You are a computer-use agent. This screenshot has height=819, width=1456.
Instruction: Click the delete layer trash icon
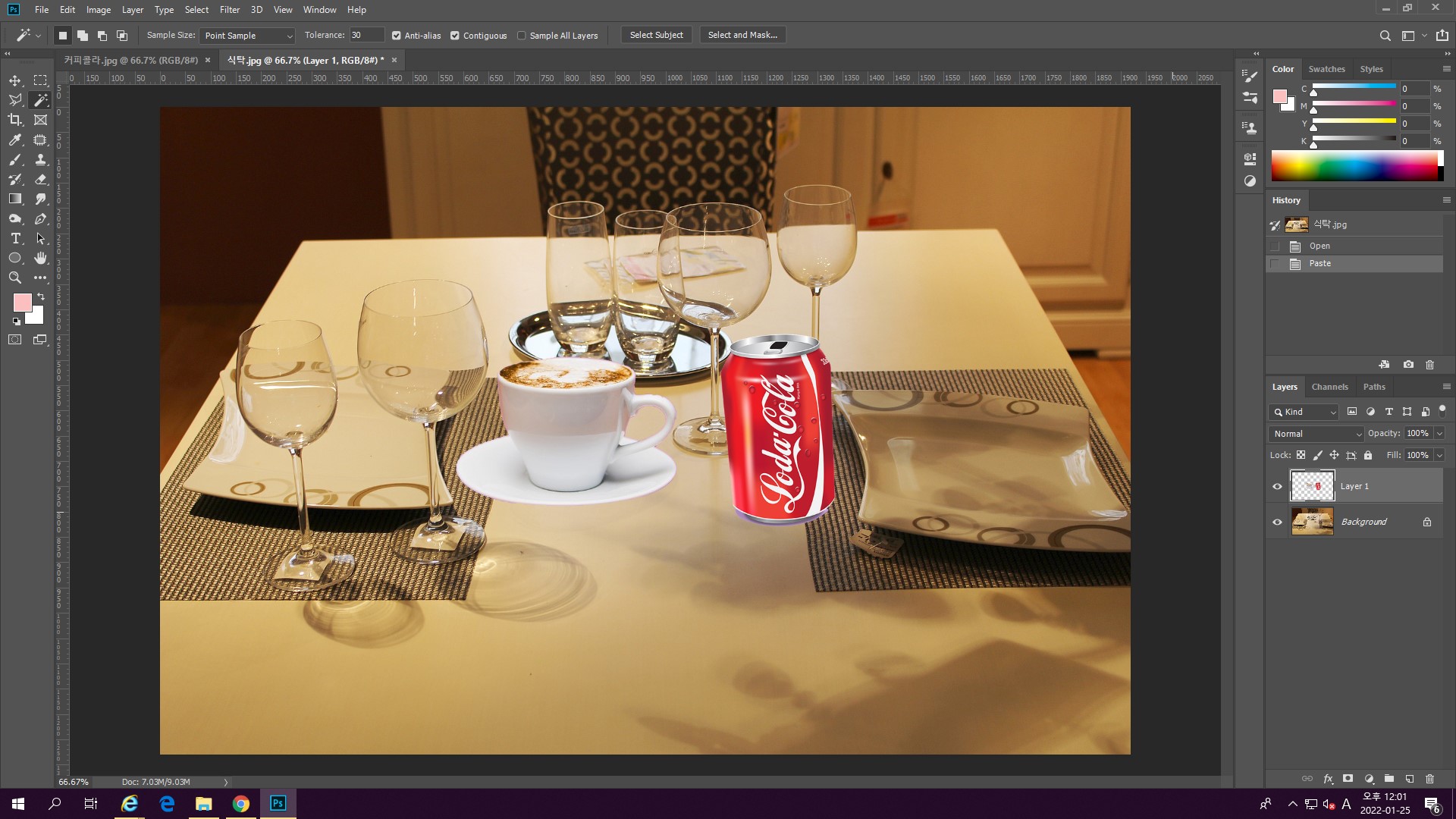1429,779
